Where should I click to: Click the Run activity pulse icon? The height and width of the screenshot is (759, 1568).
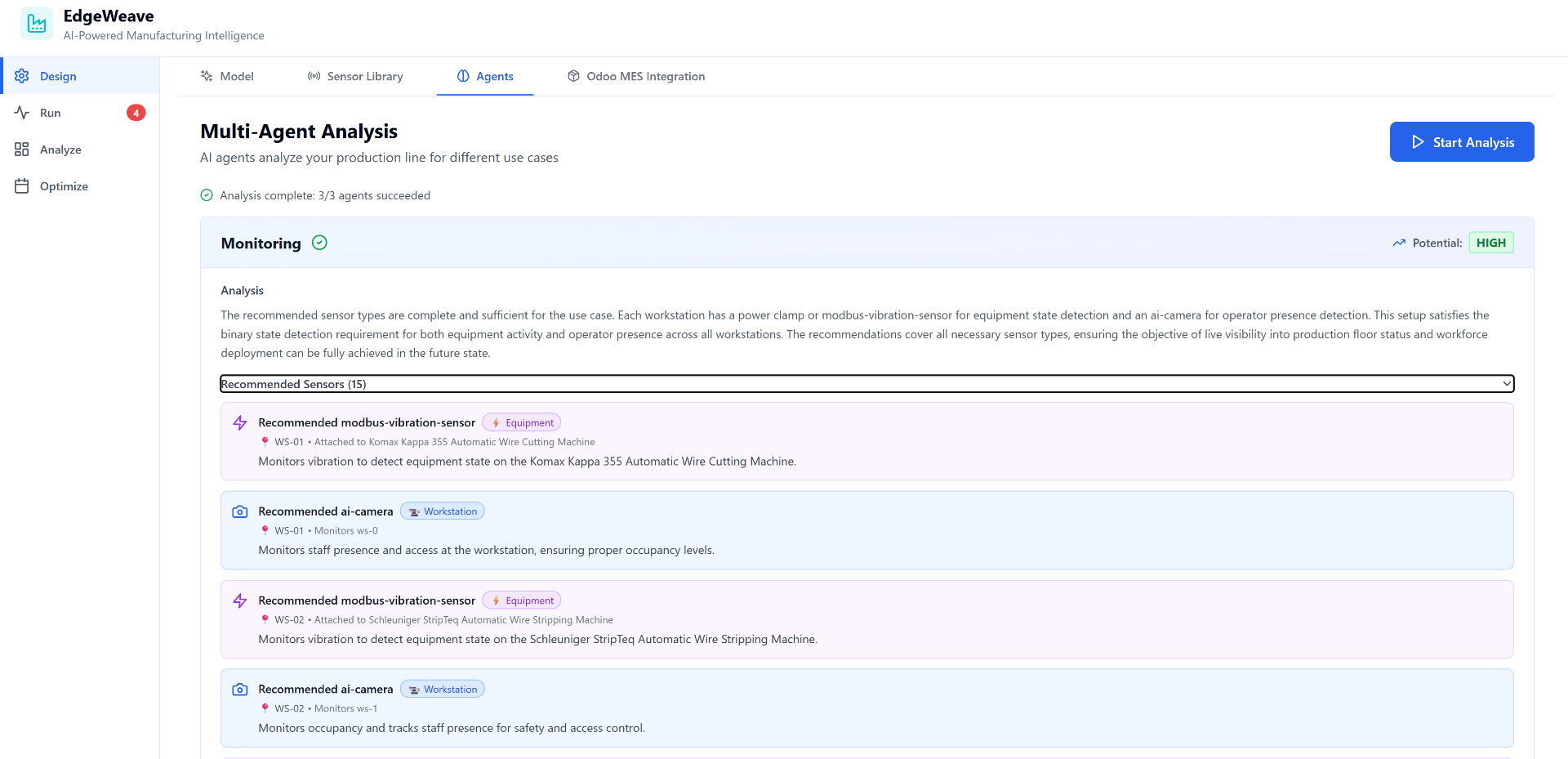click(x=22, y=113)
